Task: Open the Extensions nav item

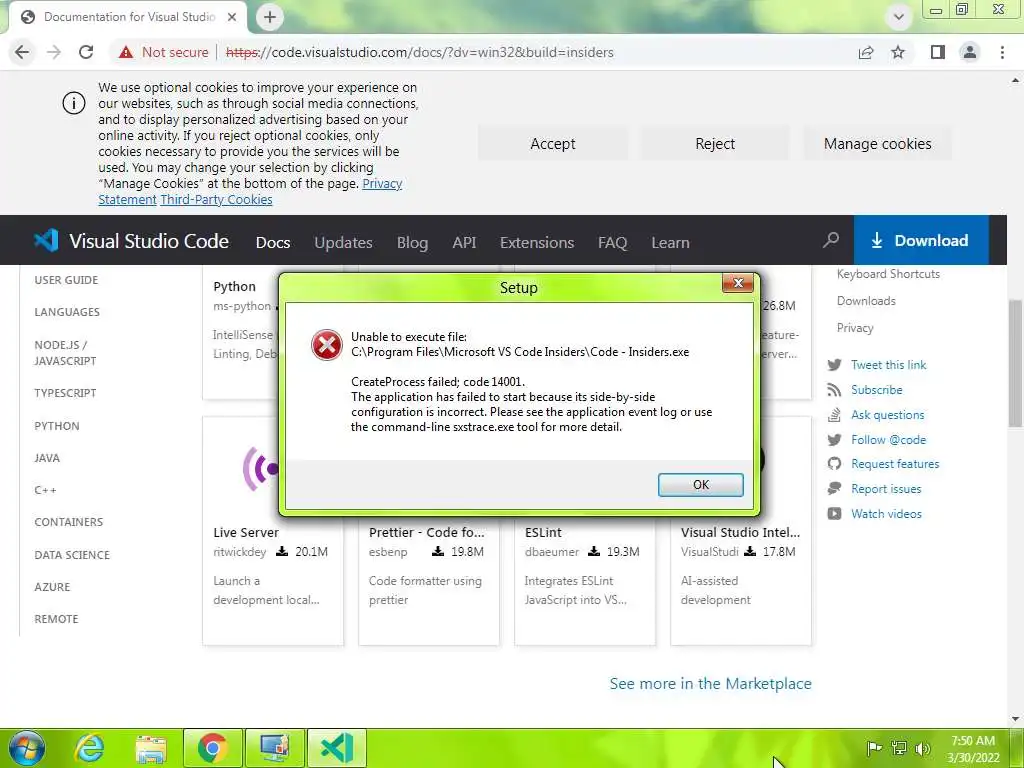Action: [x=537, y=242]
